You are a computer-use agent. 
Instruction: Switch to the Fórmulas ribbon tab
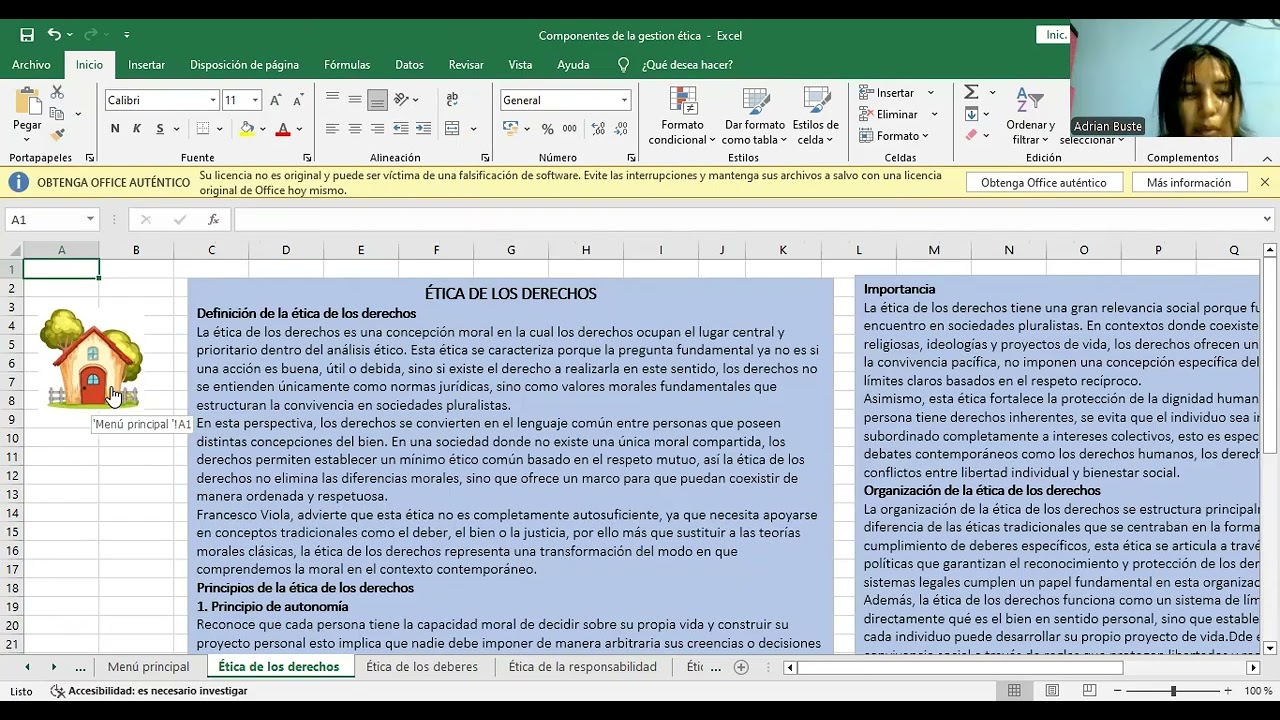347,65
